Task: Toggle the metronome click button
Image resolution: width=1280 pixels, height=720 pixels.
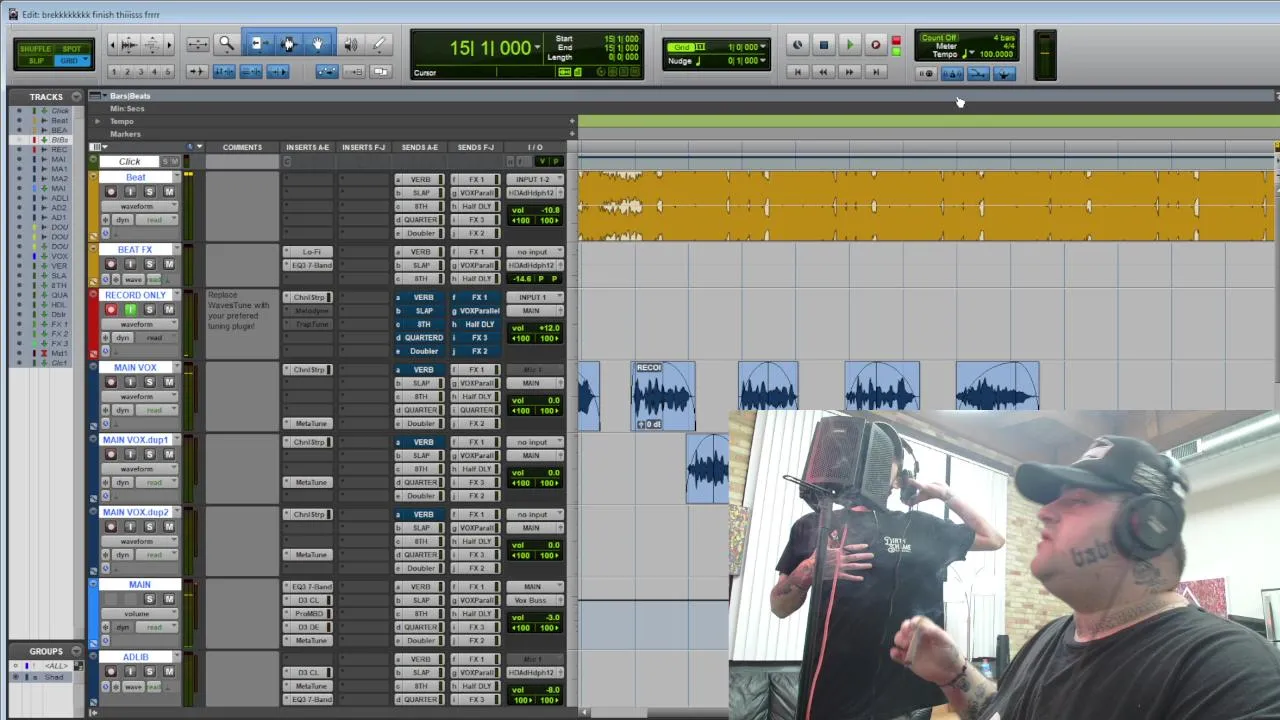Action: (x=952, y=73)
